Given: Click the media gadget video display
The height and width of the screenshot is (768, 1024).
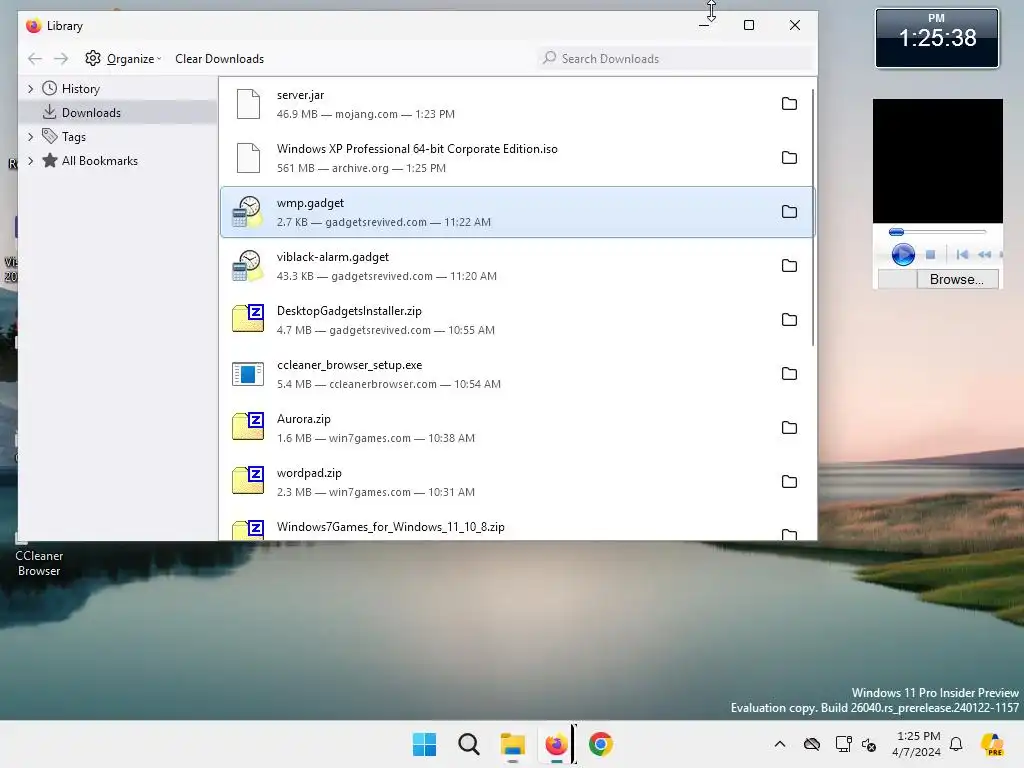Looking at the screenshot, I should click(x=938, y=161).
